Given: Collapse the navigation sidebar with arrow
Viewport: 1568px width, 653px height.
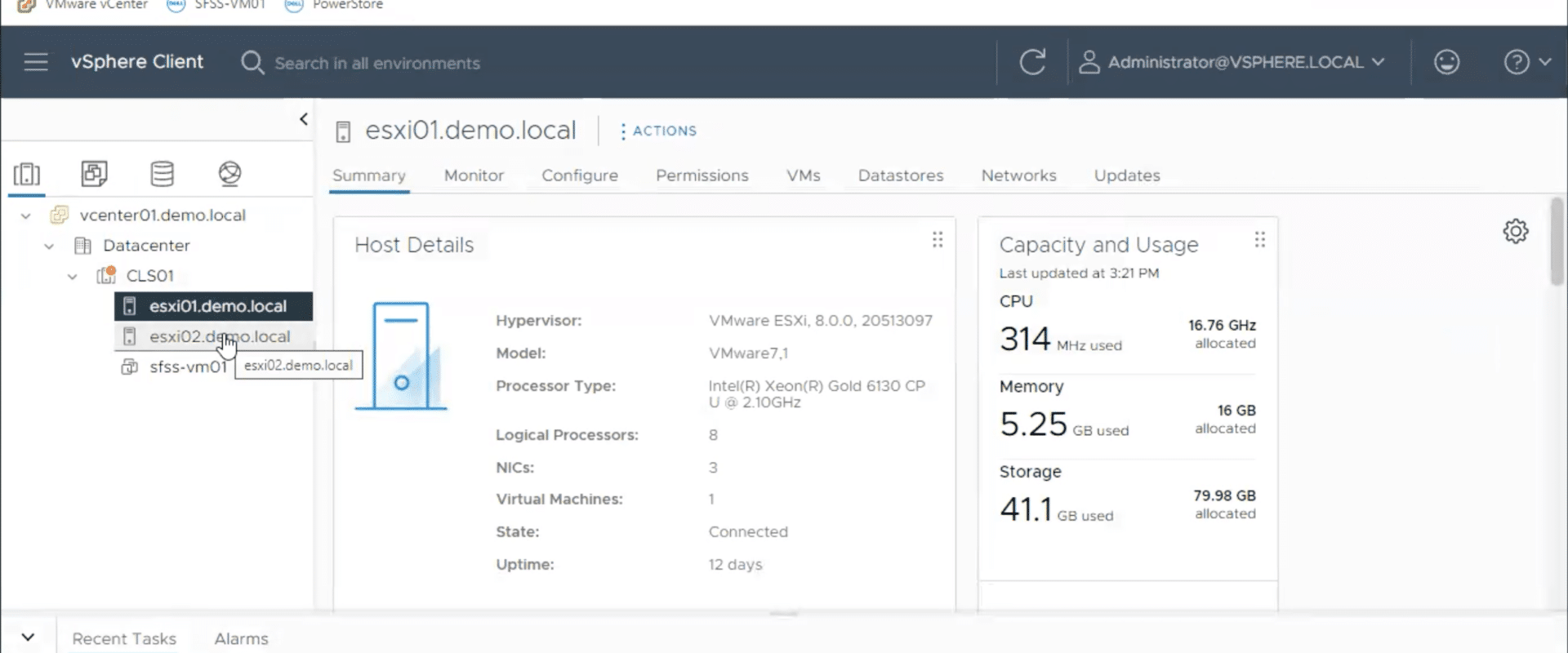Looking at the screenshot, I should point(304,119).
